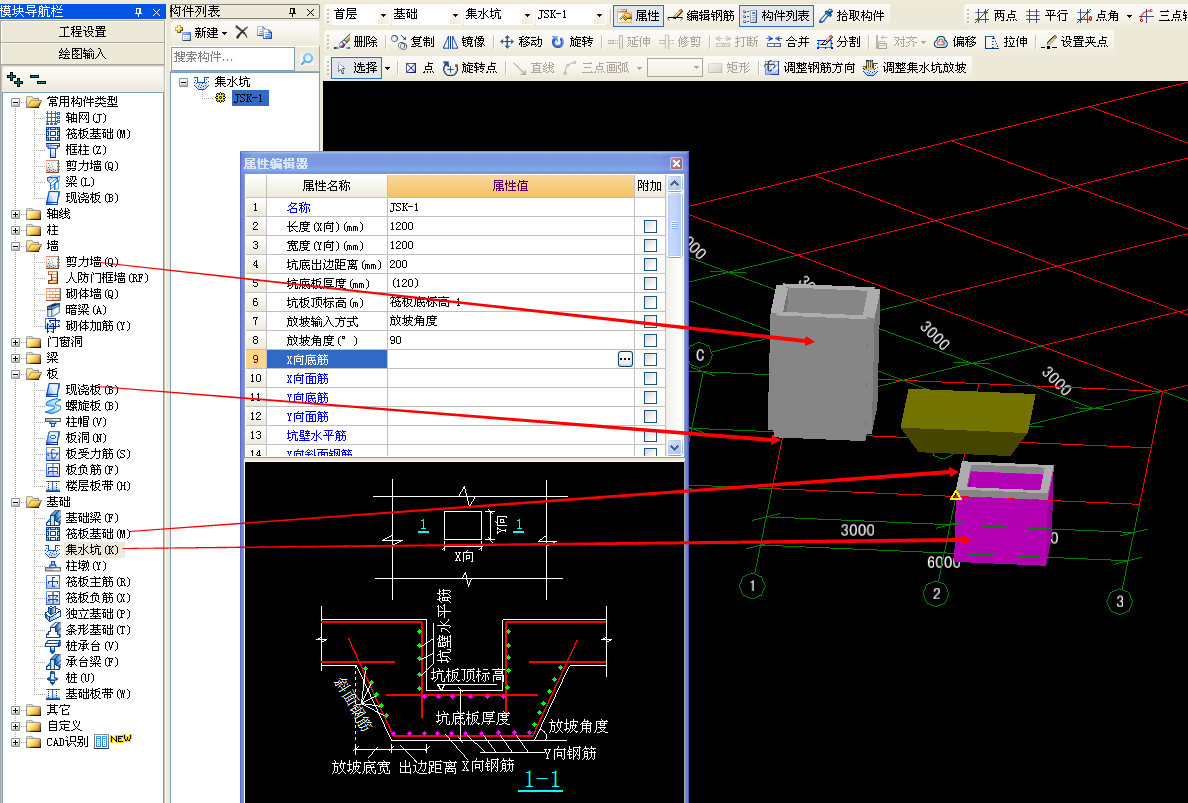The width and height of the screenshot is (1188, 803).
Task: Click the expand-all plus icon in navigation panel
Action: (x=14, y=78)
